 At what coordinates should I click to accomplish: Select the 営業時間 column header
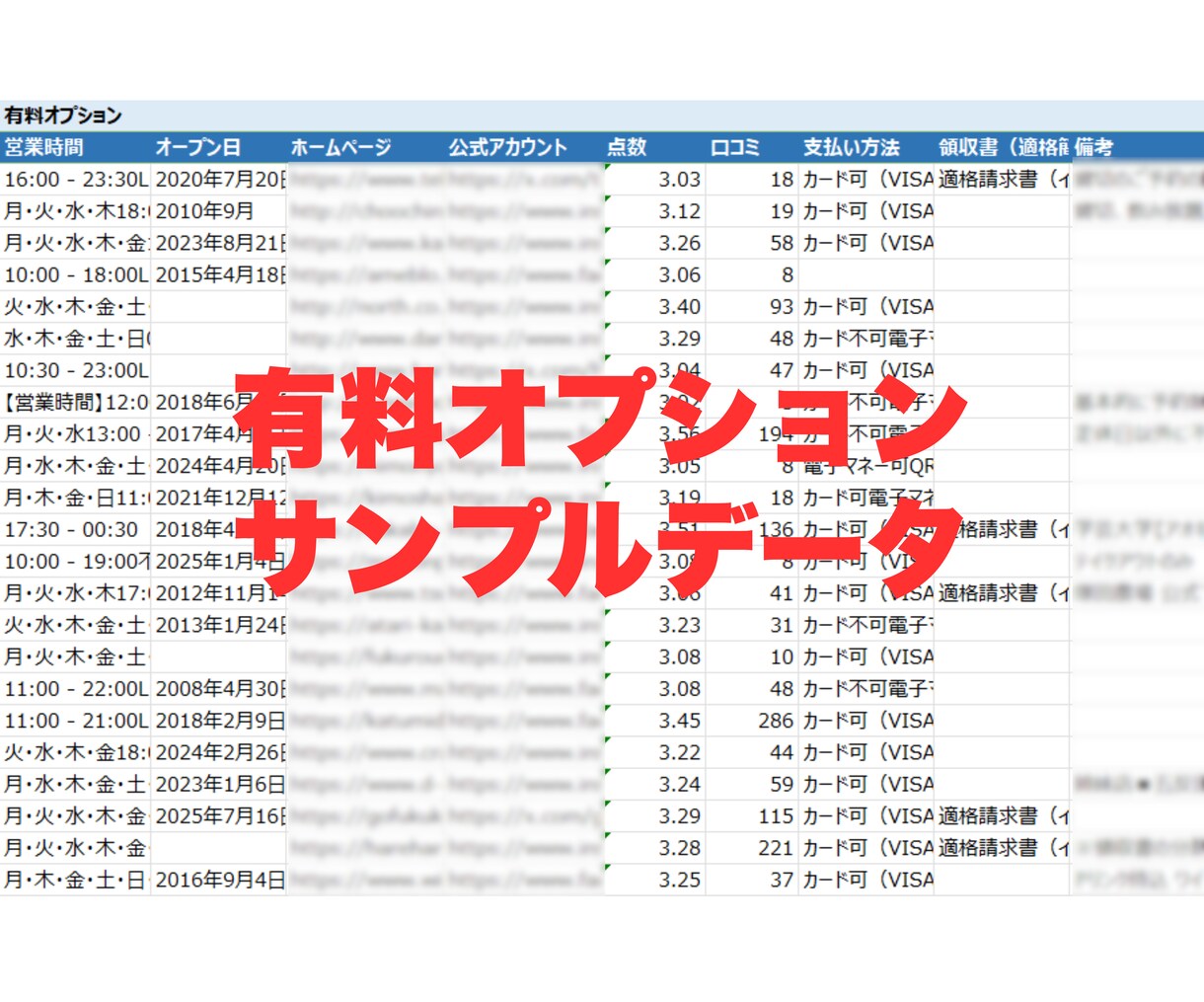tap(75, 147)
